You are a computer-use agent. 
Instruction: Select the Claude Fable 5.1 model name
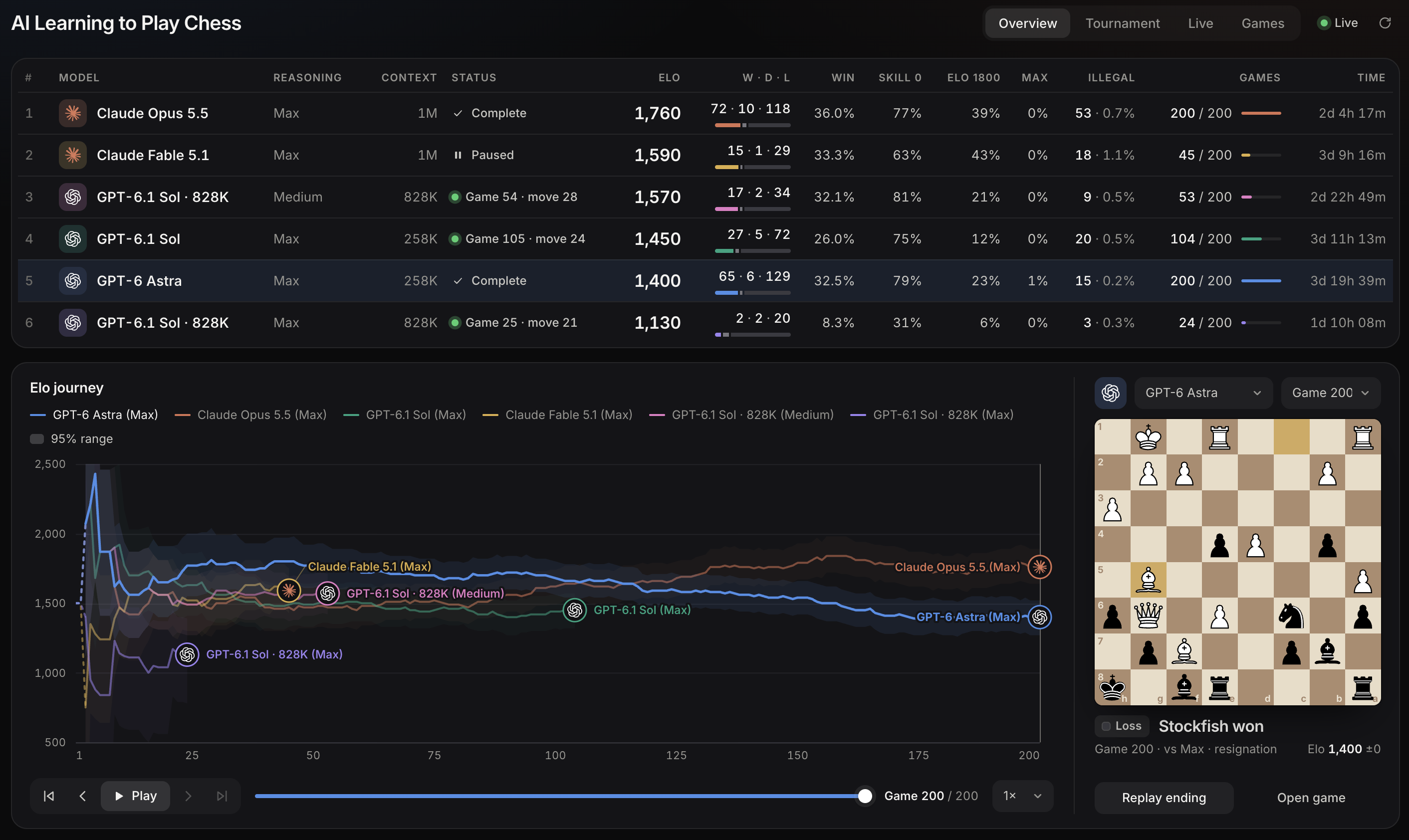coord(153,155)
